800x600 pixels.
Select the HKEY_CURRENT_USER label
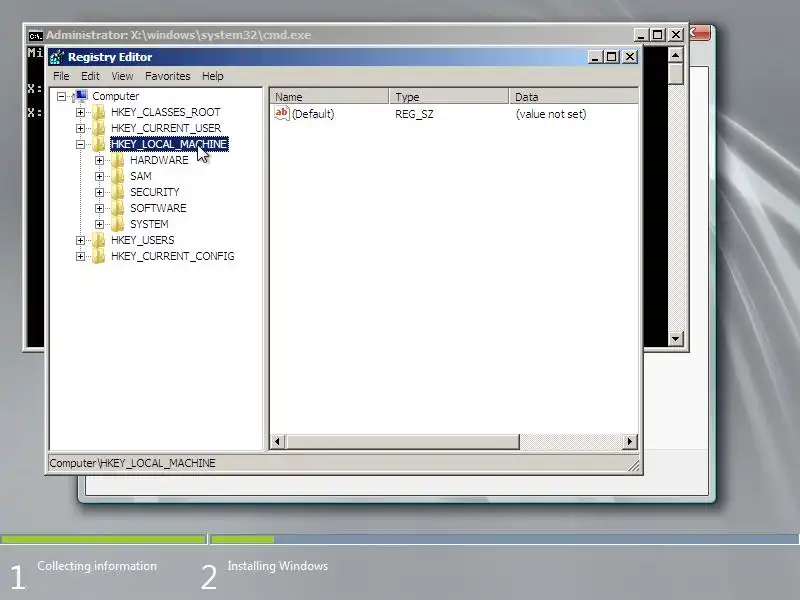point(166,128)
